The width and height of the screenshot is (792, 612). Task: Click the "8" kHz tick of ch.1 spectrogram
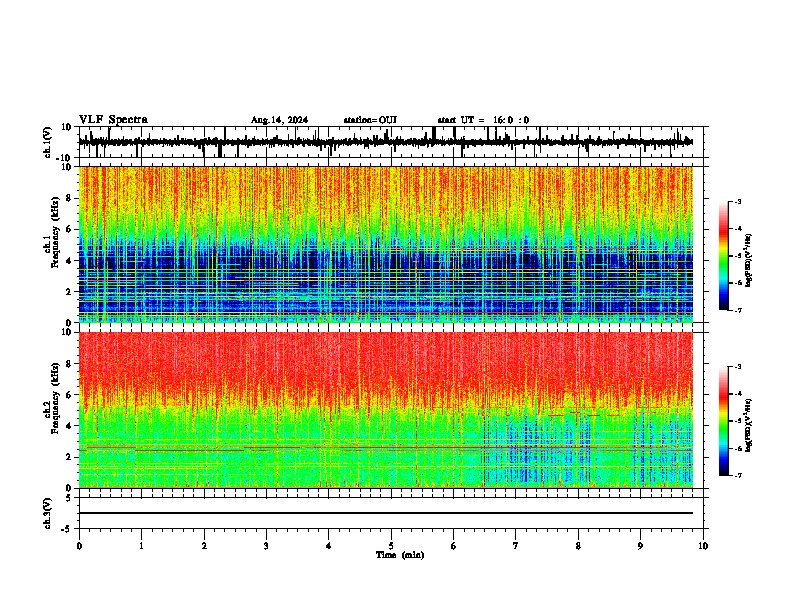point(69,198)
